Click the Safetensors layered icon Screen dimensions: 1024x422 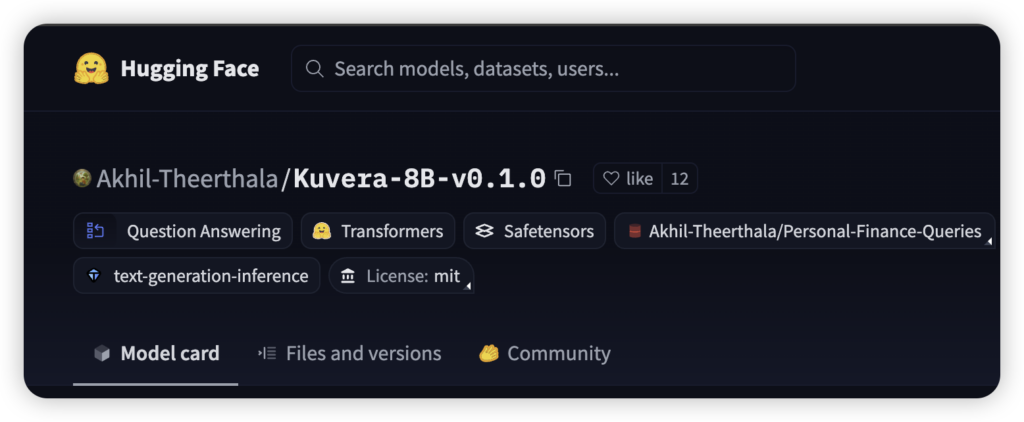coord(484,231)
